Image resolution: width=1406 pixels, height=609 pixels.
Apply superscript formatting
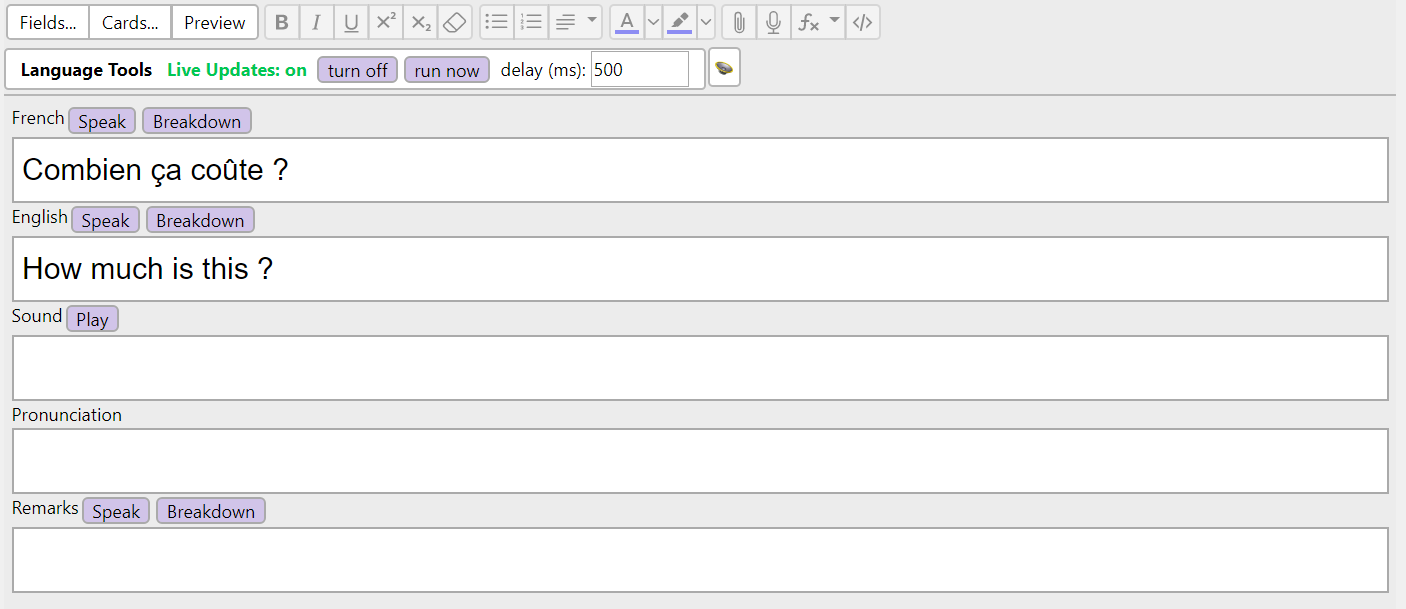[x=385, y=21]
